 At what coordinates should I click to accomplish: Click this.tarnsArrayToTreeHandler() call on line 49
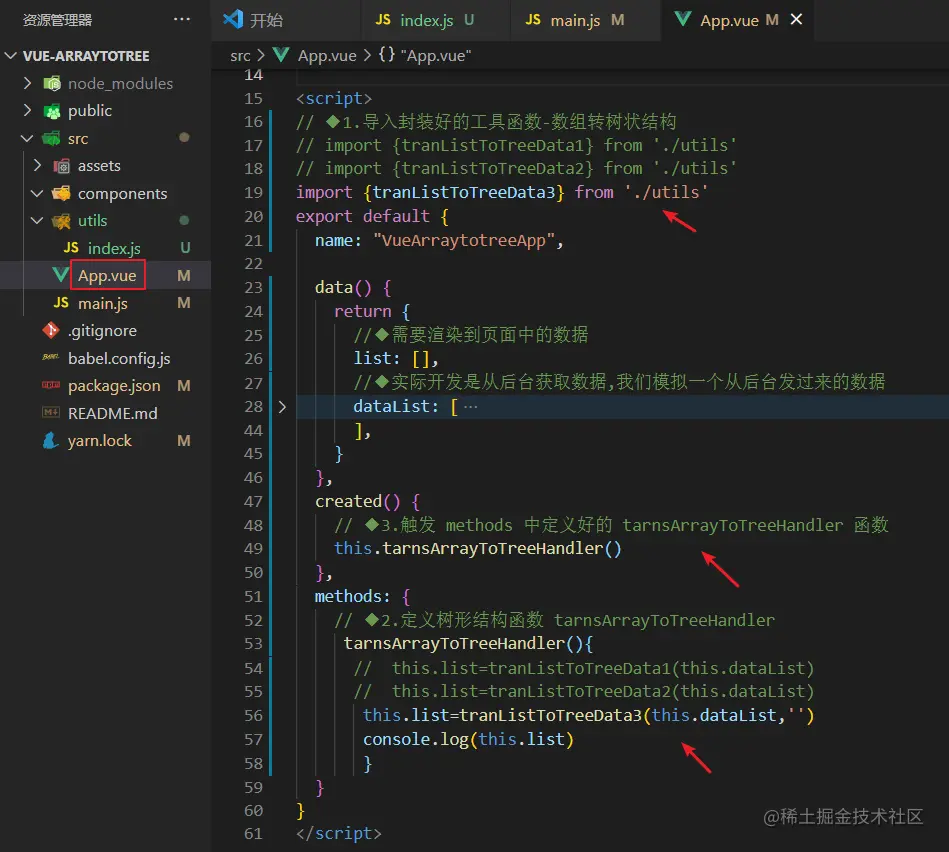coord(478,548)
